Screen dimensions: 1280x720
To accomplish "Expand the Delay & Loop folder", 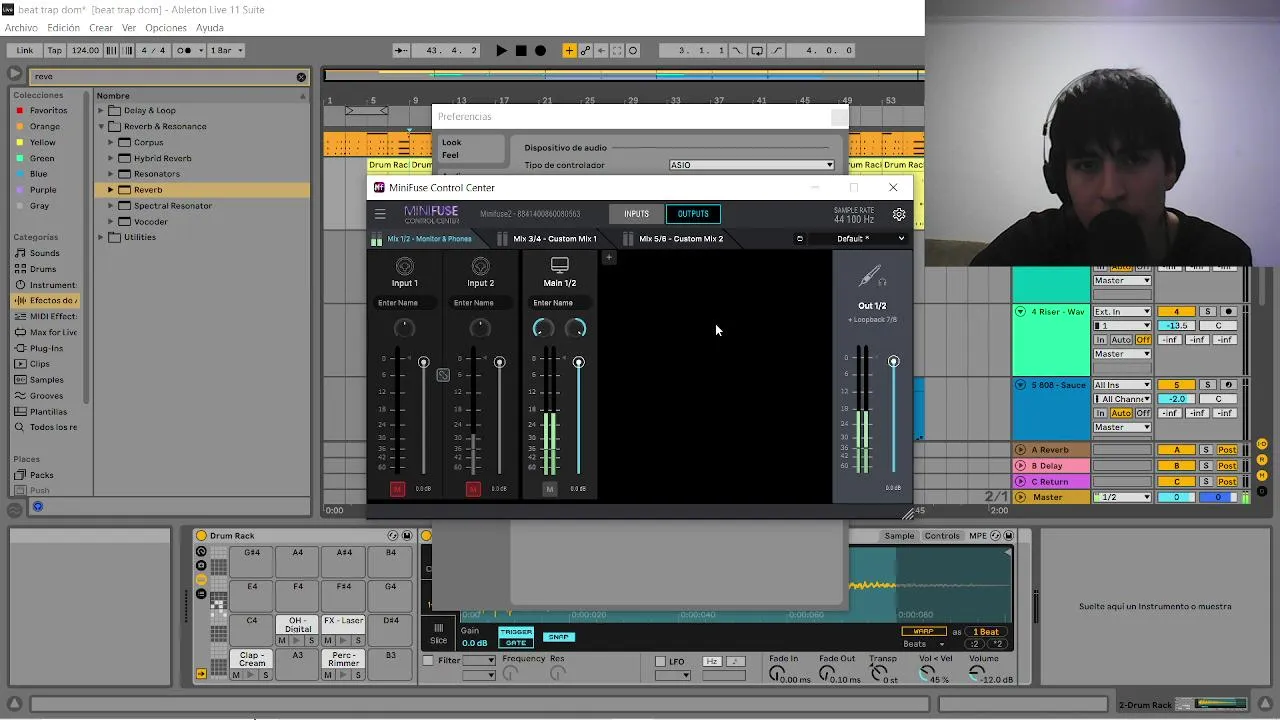I will (101, 111).
